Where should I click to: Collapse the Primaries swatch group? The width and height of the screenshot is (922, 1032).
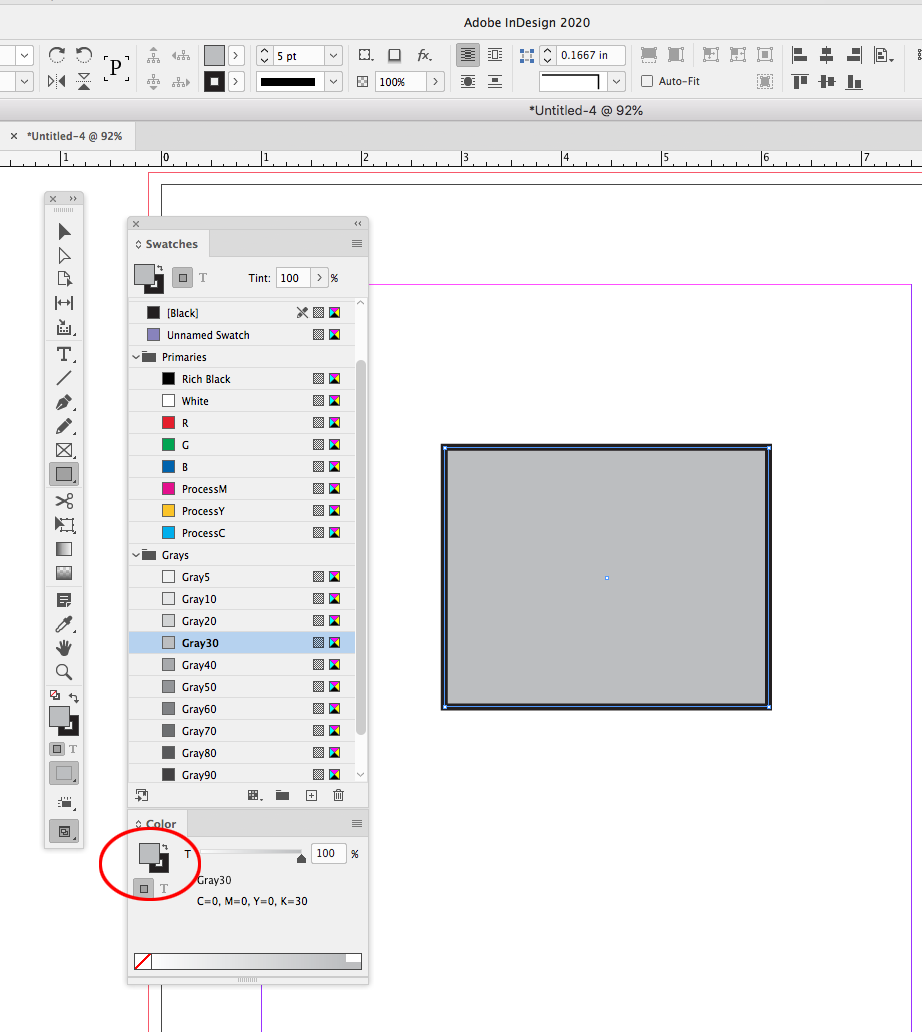click(x=136, y=356)
